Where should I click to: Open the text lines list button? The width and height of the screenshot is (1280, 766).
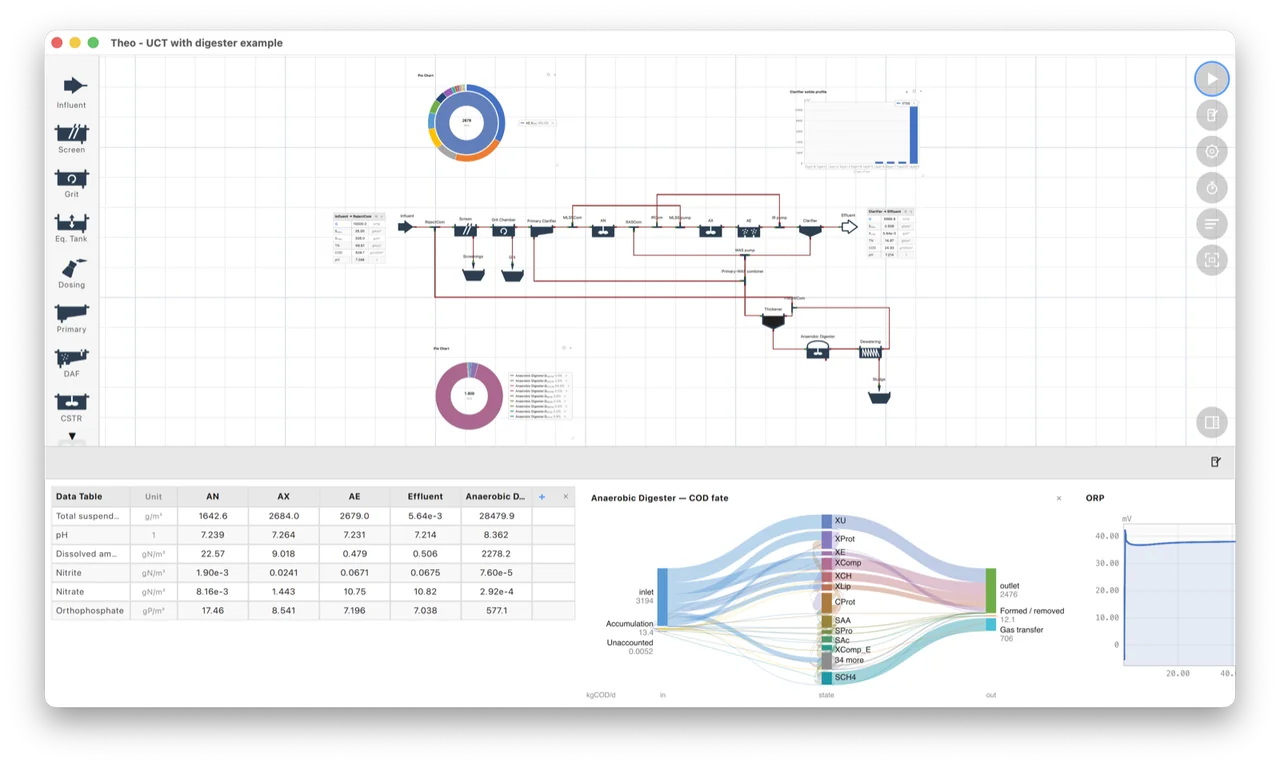click(1212, 224)
